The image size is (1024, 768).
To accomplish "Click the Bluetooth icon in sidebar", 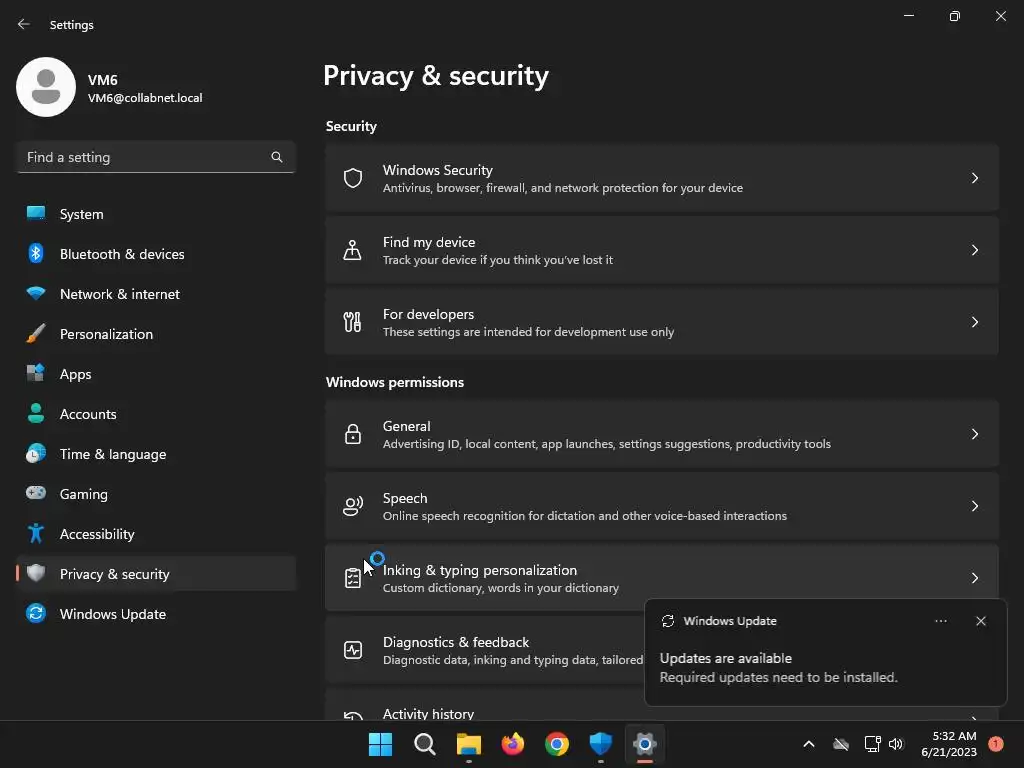I will point(36,253).
